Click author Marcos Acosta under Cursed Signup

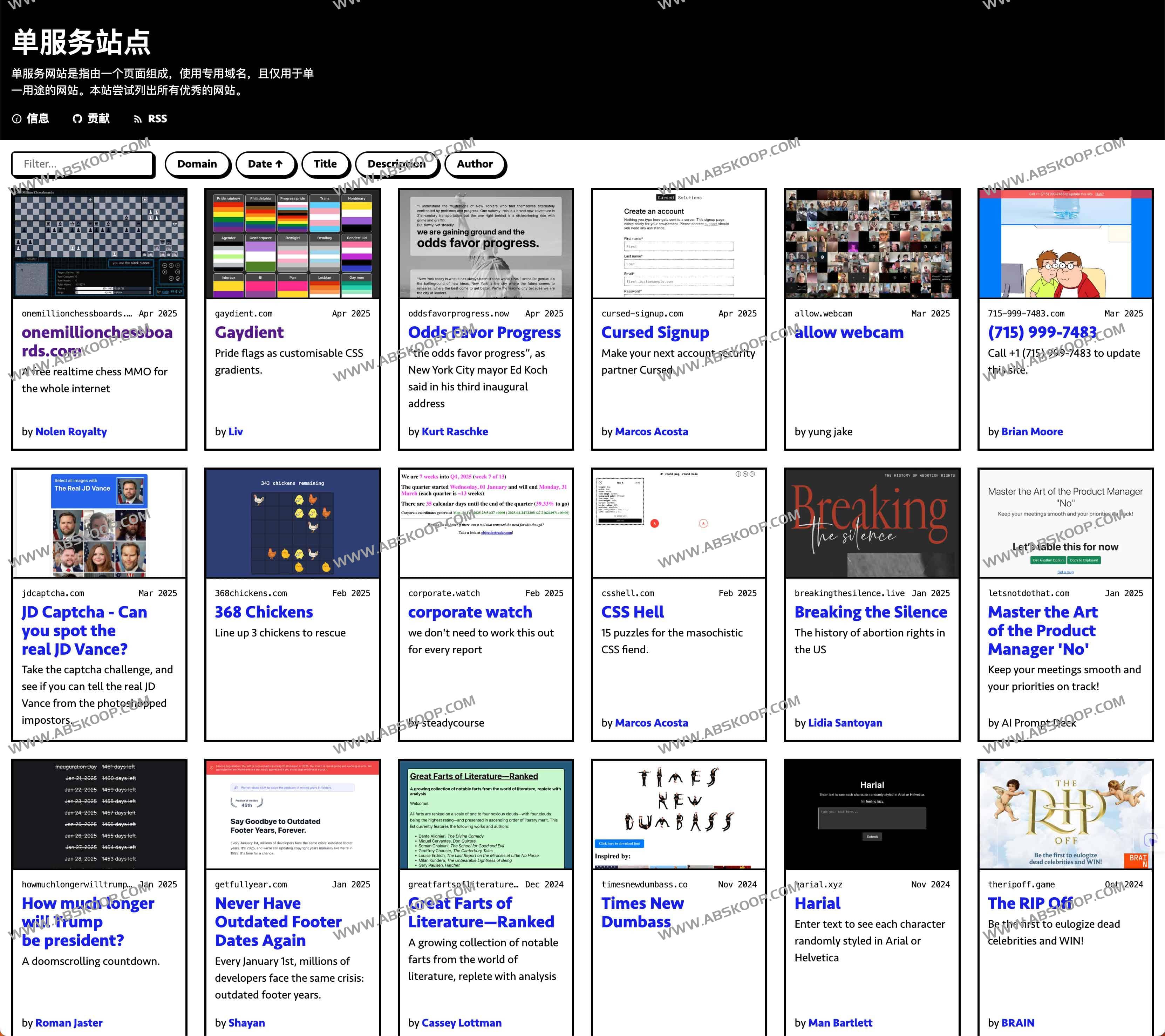tap(652, 431)
